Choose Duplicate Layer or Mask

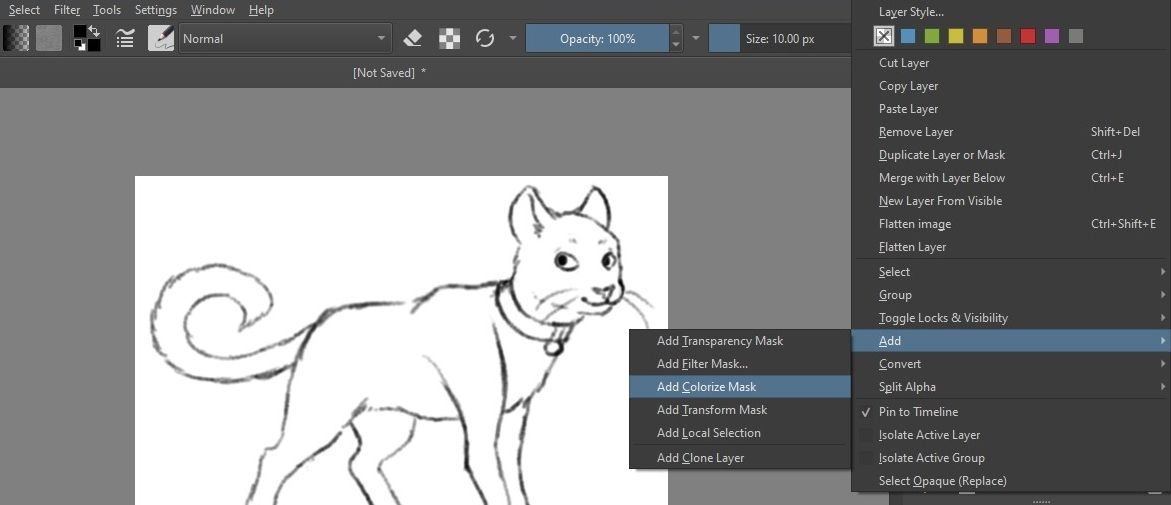click(x=1010, y=155)
